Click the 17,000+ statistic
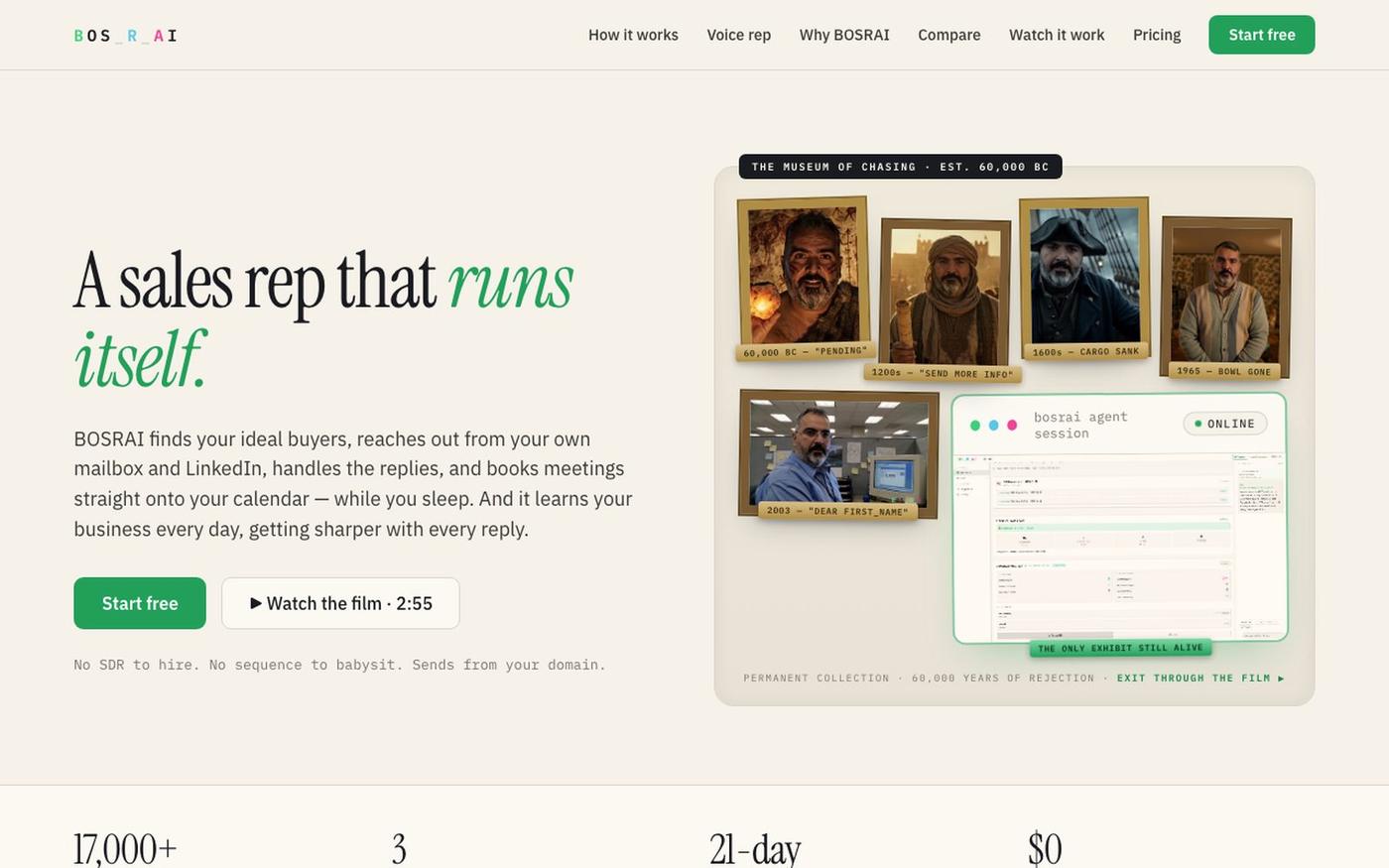 [125, 849]
